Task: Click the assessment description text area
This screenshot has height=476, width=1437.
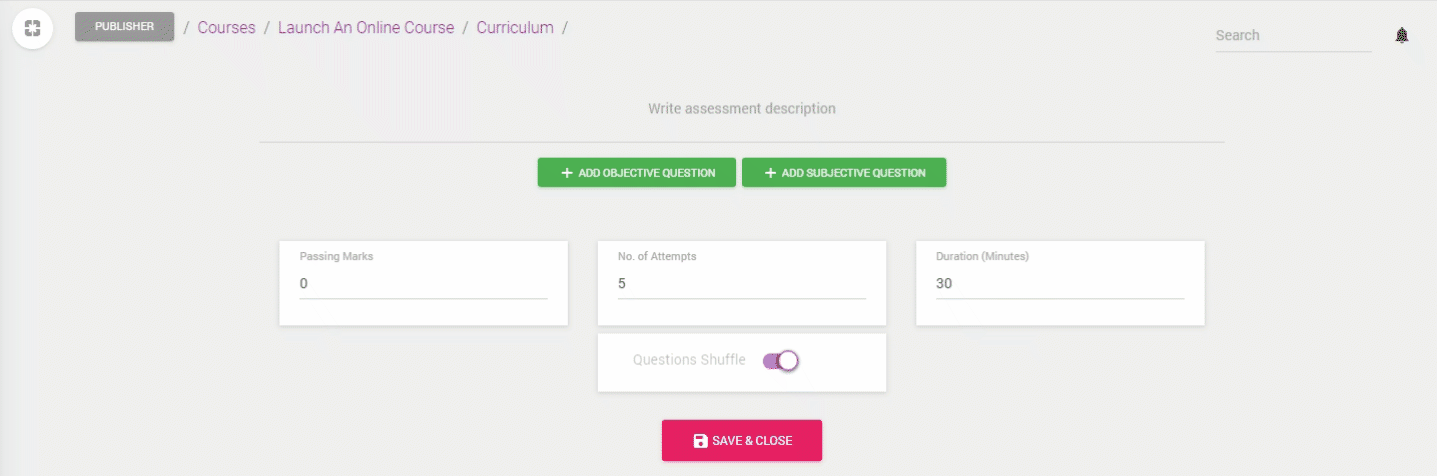Action: [742, 108]
